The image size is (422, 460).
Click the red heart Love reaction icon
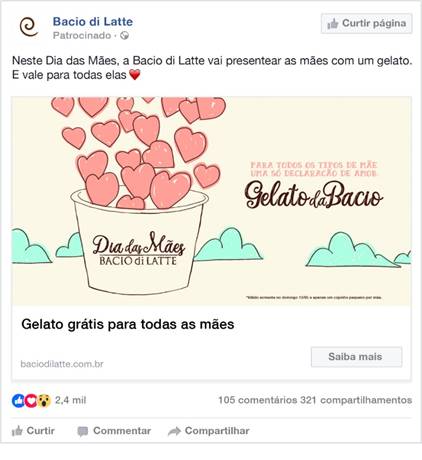tap(31, 401)
